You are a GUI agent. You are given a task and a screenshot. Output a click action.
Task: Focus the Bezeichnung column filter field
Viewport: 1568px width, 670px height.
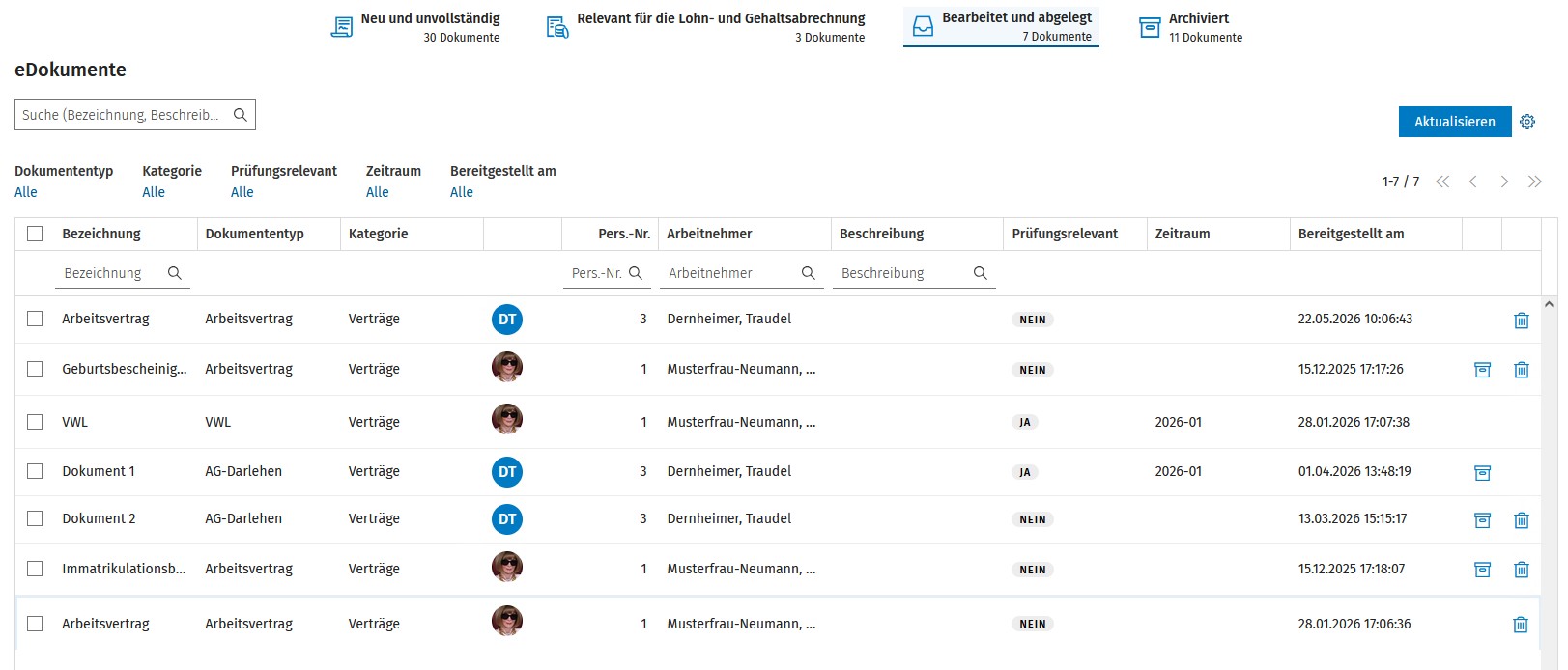point(123,273)
